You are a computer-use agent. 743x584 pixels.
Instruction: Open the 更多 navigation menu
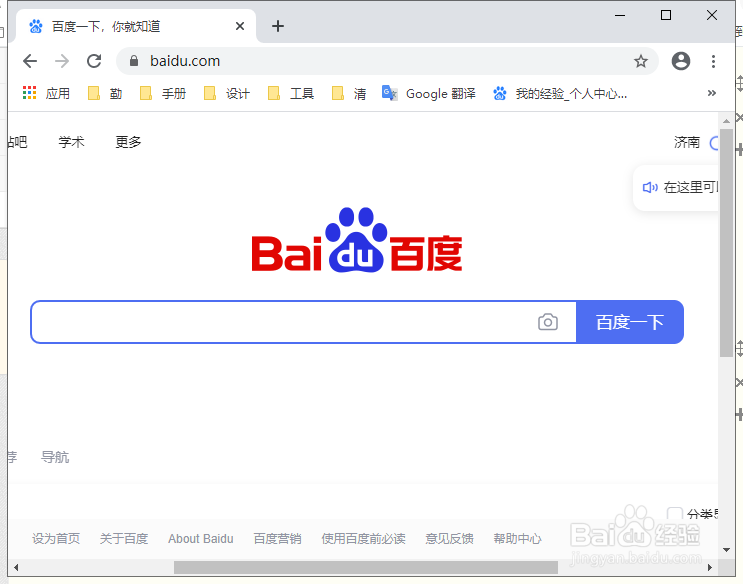click(128, 142)
